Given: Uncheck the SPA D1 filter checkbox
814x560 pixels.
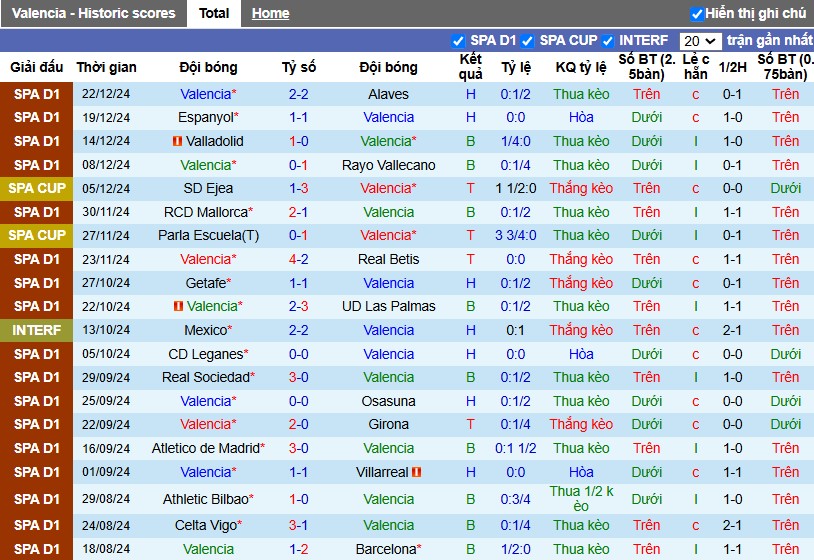Looking at the screenshot, I should (x=458, y=40).
